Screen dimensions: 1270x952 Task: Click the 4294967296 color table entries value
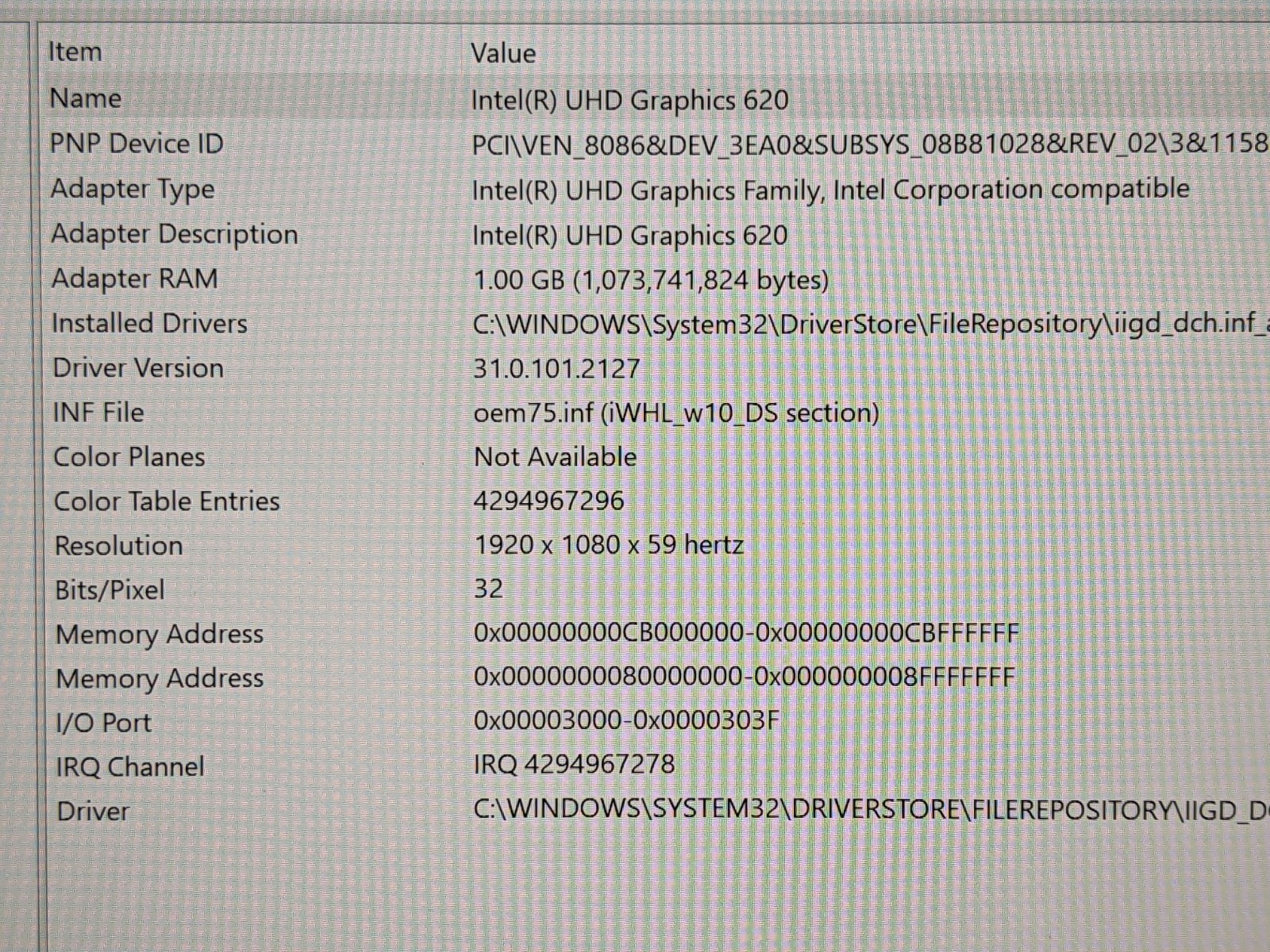point(548,501)
